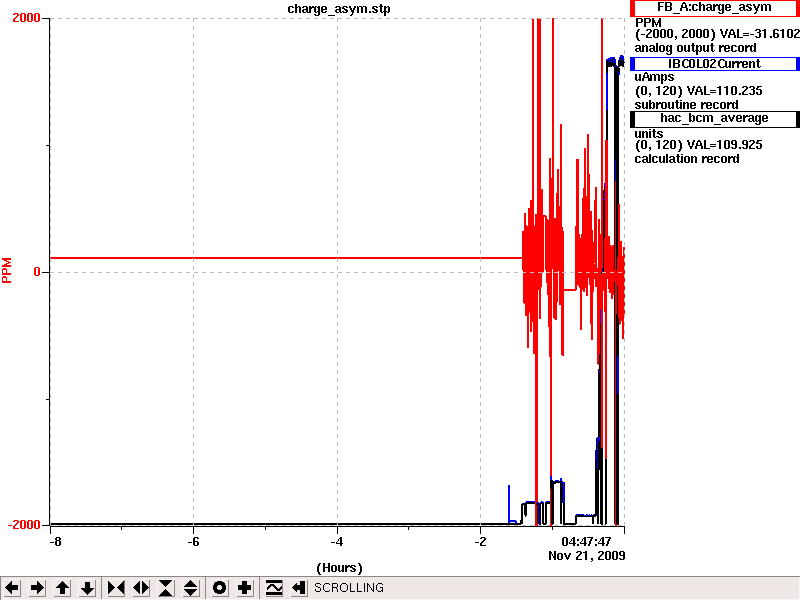Image resolution: width=800 pixels, height=600 pixels.
Task: Zoom out vertically with the up-down triangles icon
Action: [191, 588]
